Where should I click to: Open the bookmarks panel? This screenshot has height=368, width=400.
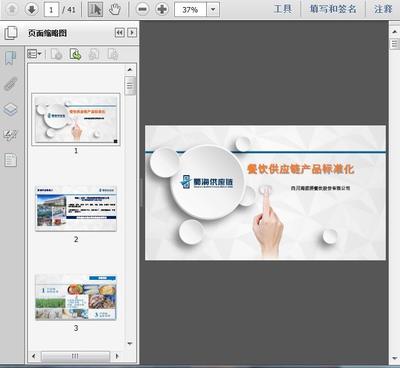point(10,58)
